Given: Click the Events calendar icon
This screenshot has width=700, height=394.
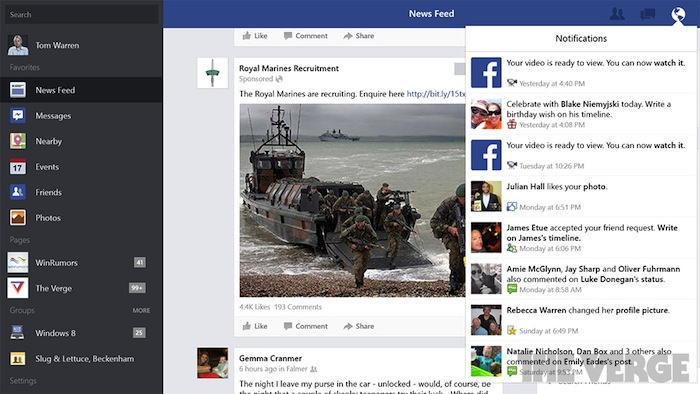Looking at the screenshot, I should [x=18, y=166].
